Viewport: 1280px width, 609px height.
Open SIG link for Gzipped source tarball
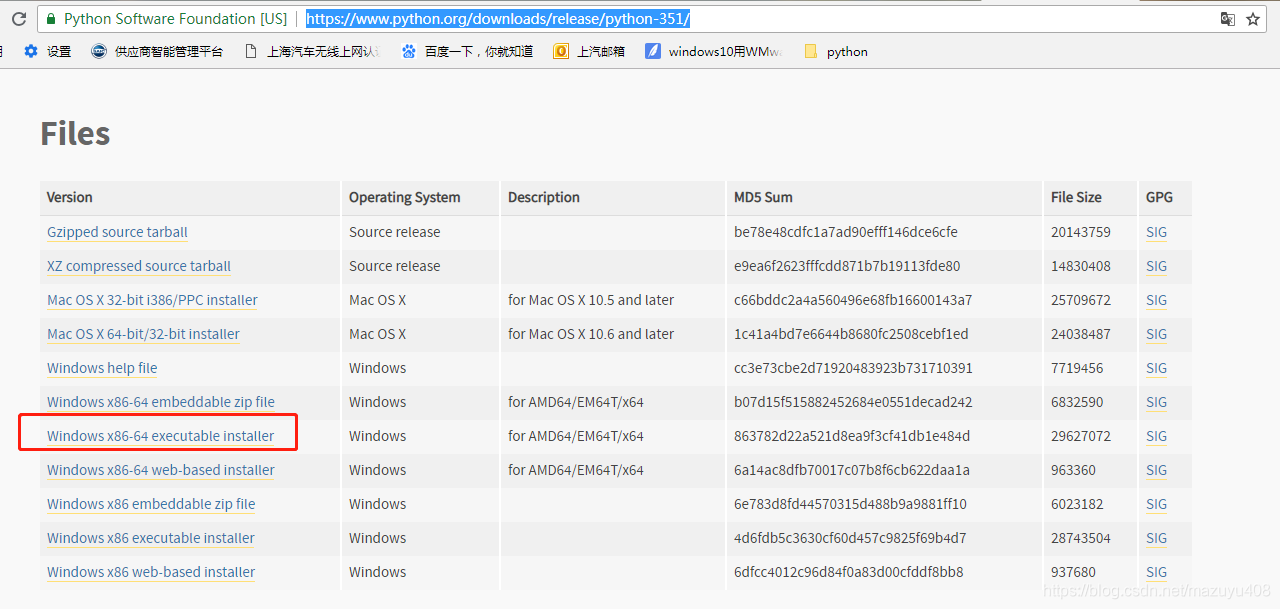pyautogui.click(x=1156, y=232)
